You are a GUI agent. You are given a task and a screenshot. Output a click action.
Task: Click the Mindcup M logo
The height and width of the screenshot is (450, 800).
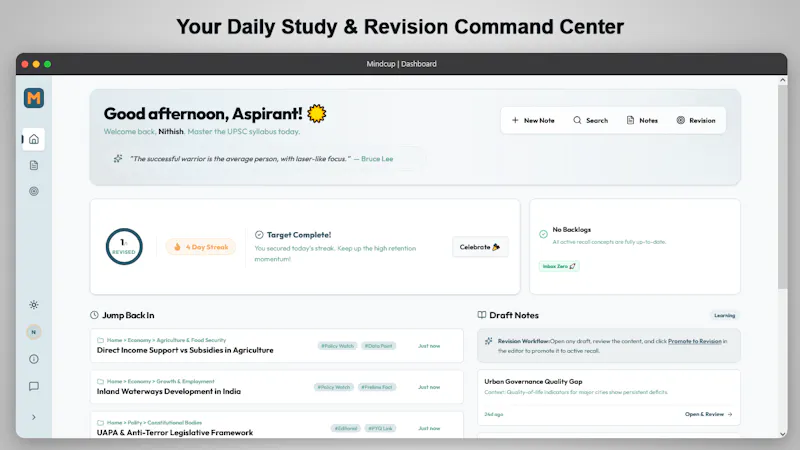(34, 97)
